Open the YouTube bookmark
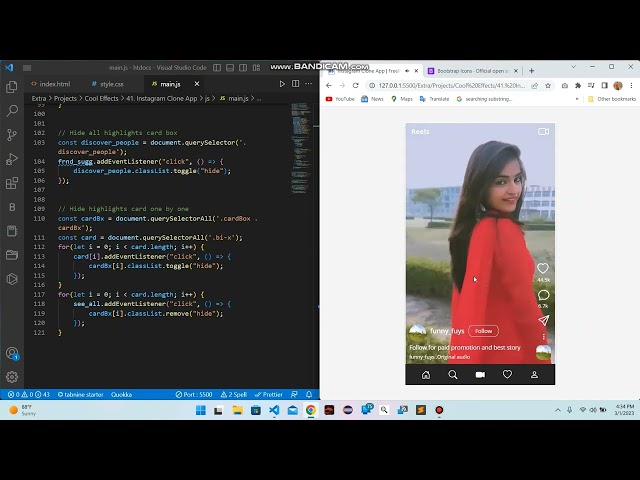 (x=340, y=99)
